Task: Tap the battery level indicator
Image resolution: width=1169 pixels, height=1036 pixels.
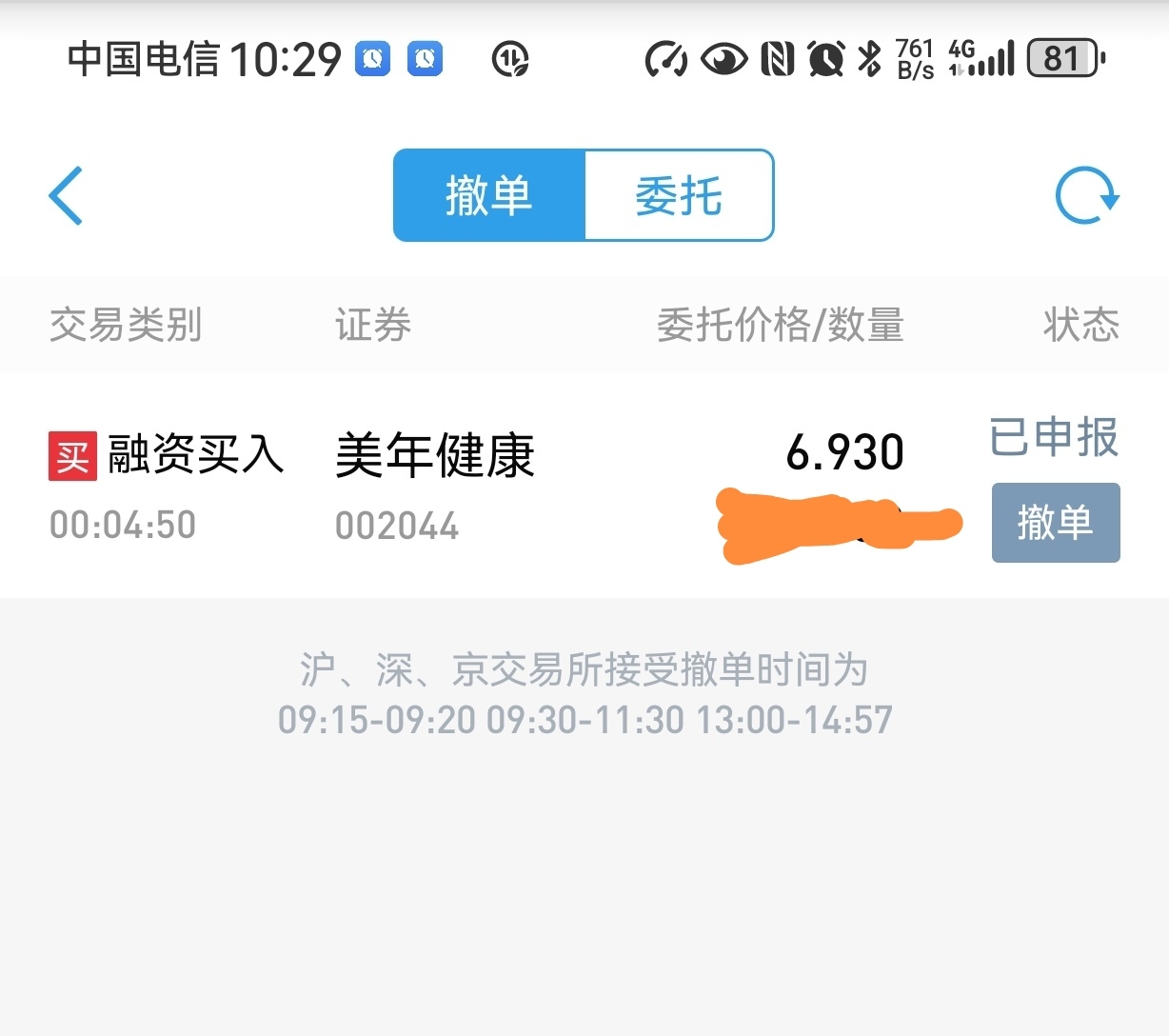Action: [1065, 59]
